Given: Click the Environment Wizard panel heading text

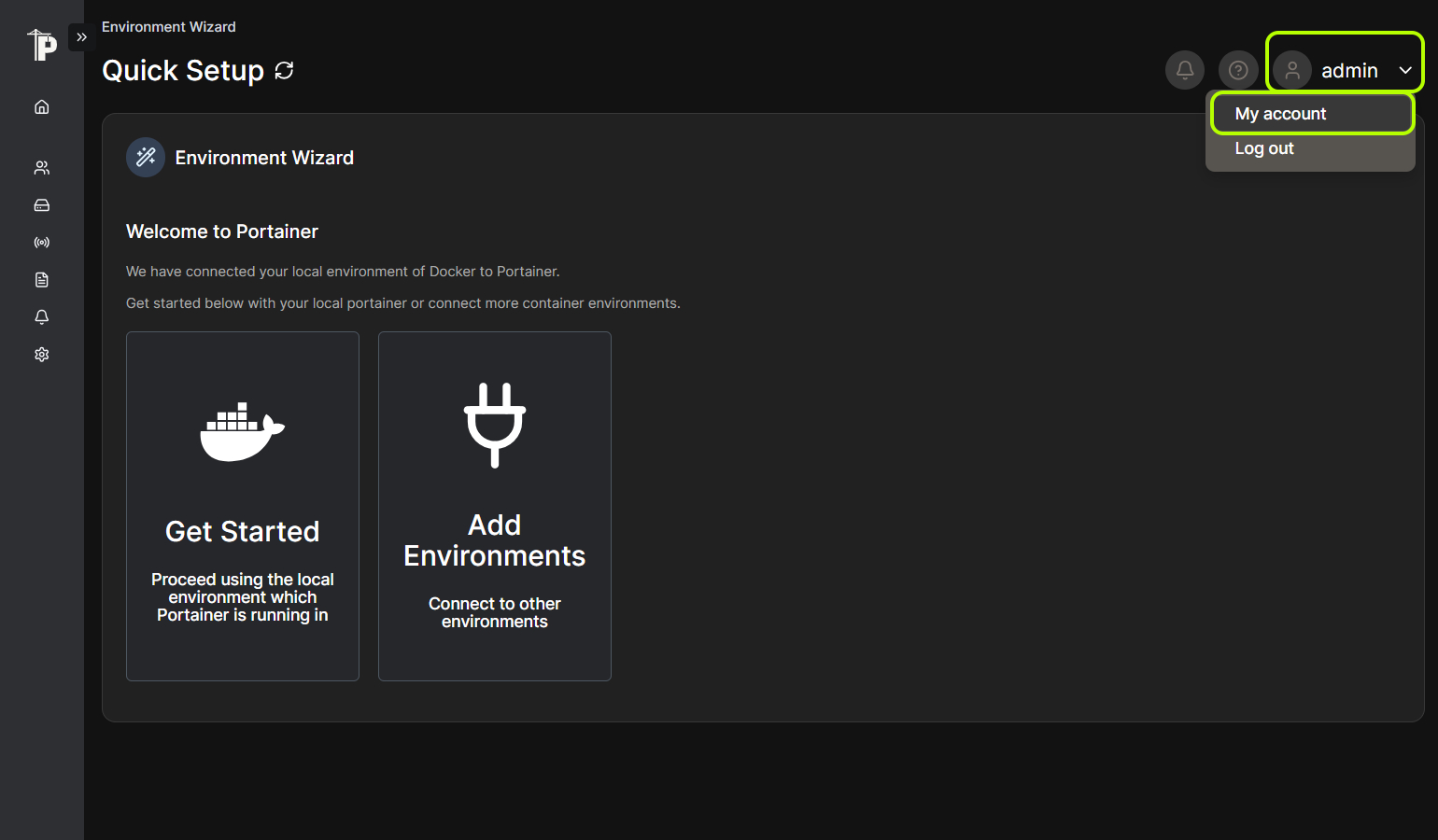Looking at the screenshot, I should coord(264,158).
